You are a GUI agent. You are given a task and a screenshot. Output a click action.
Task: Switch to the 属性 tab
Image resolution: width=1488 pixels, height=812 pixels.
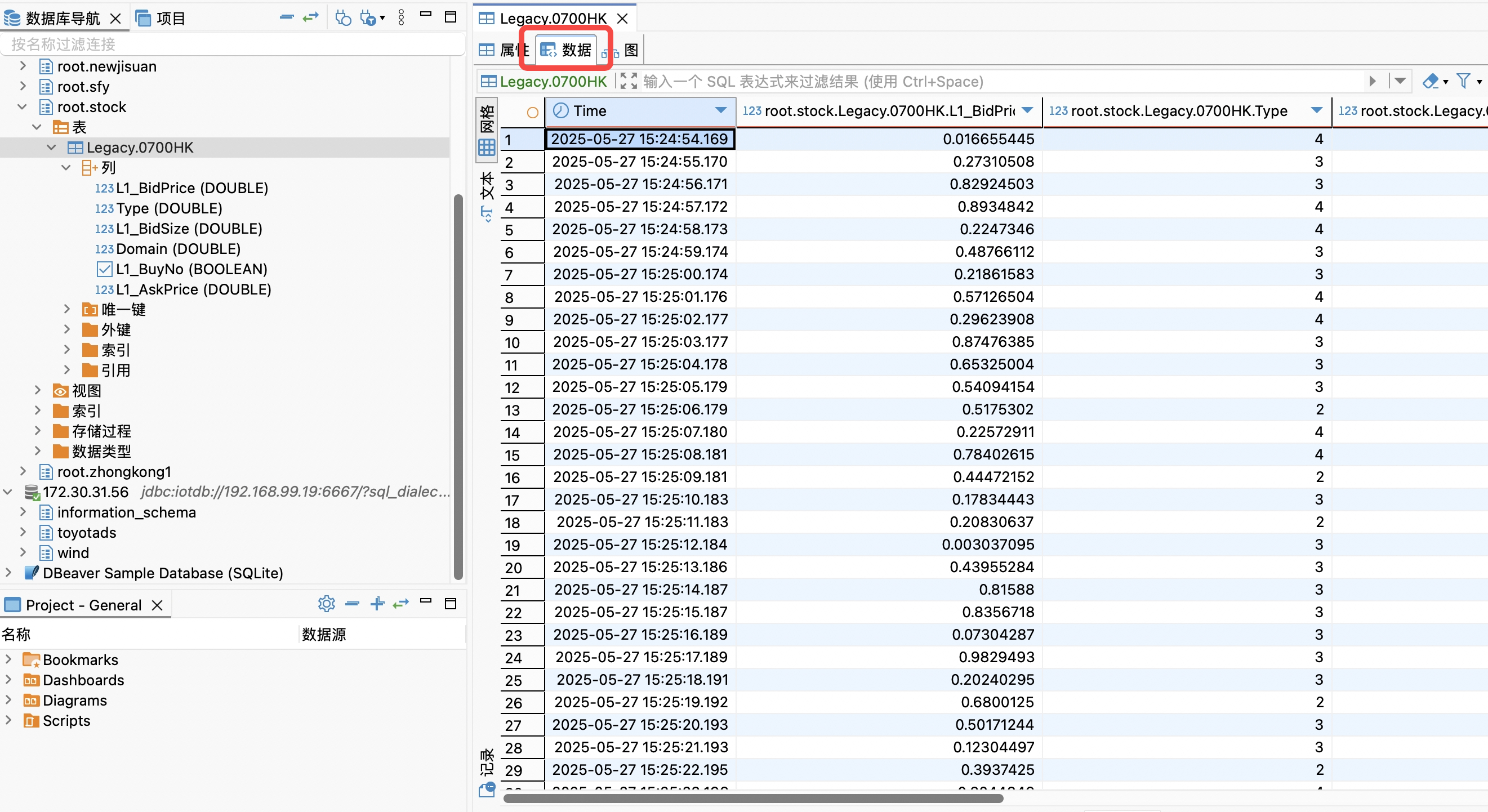click(x=504, y=50)
